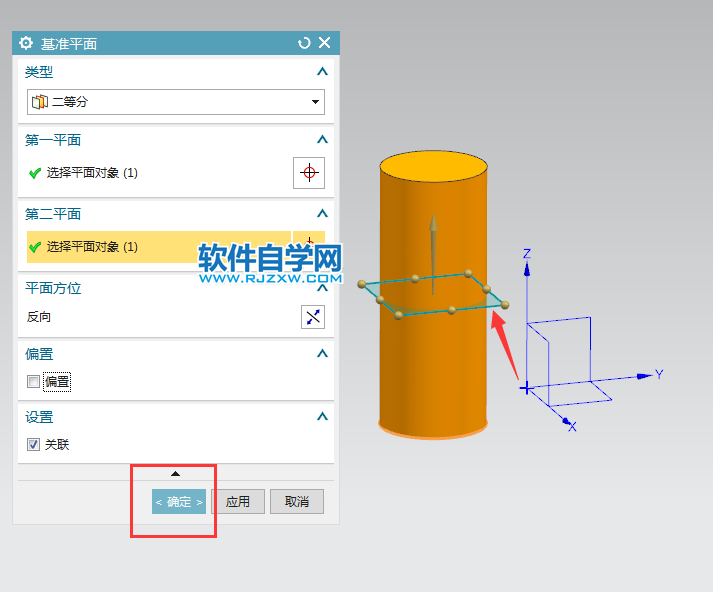Reset the 基准平面 dialog
Viewport: 713px width, 592px height.
pyautogui.click(x=304, y=43)
